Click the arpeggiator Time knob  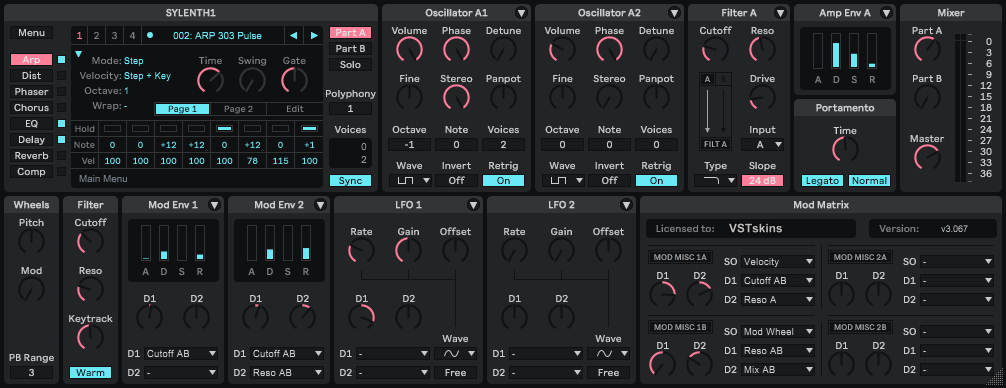pyautogui.click(x=210, y=80)
